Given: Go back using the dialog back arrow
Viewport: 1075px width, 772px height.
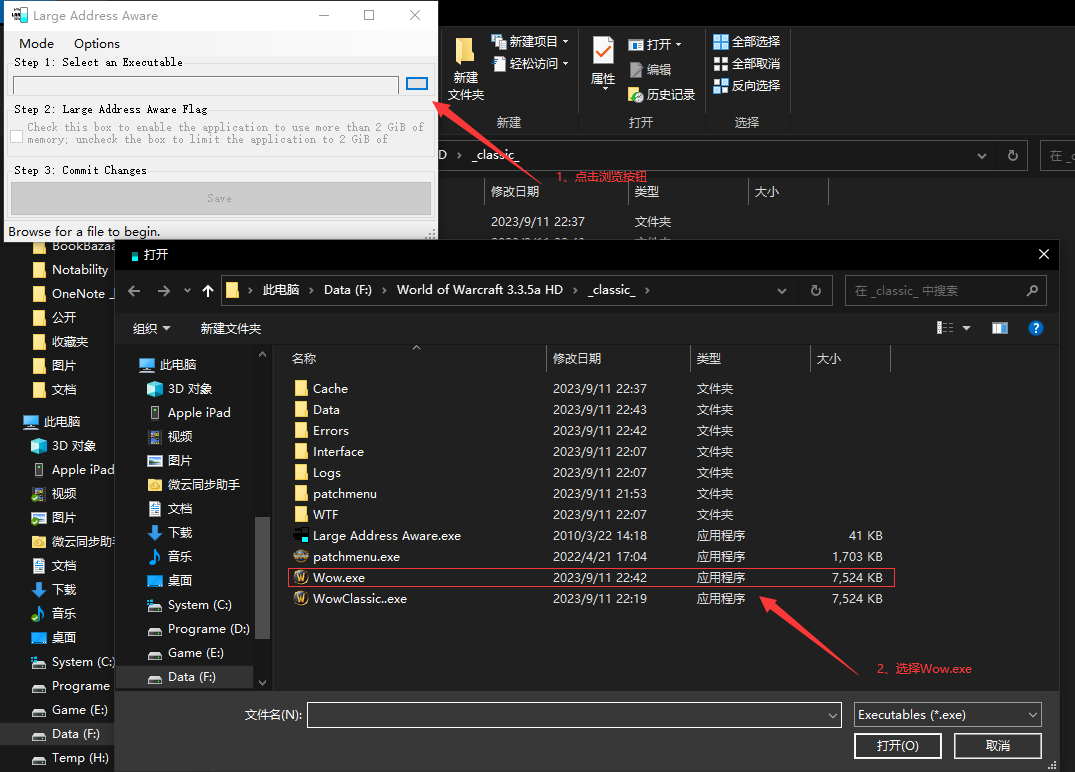Looking at the screenshot, I should tap(134, 291).
